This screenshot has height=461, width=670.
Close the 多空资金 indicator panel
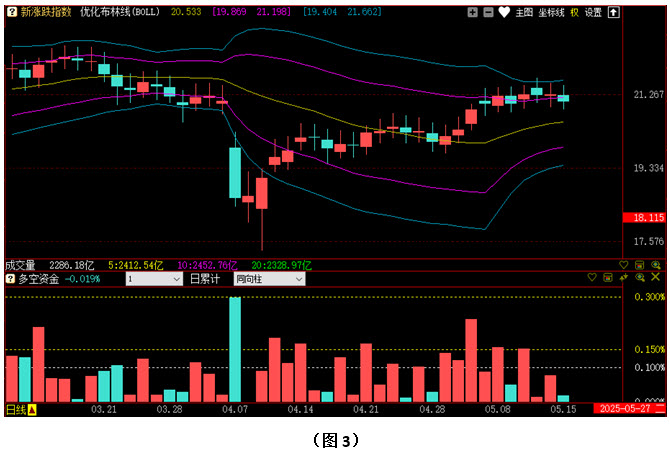click(655, 277)
